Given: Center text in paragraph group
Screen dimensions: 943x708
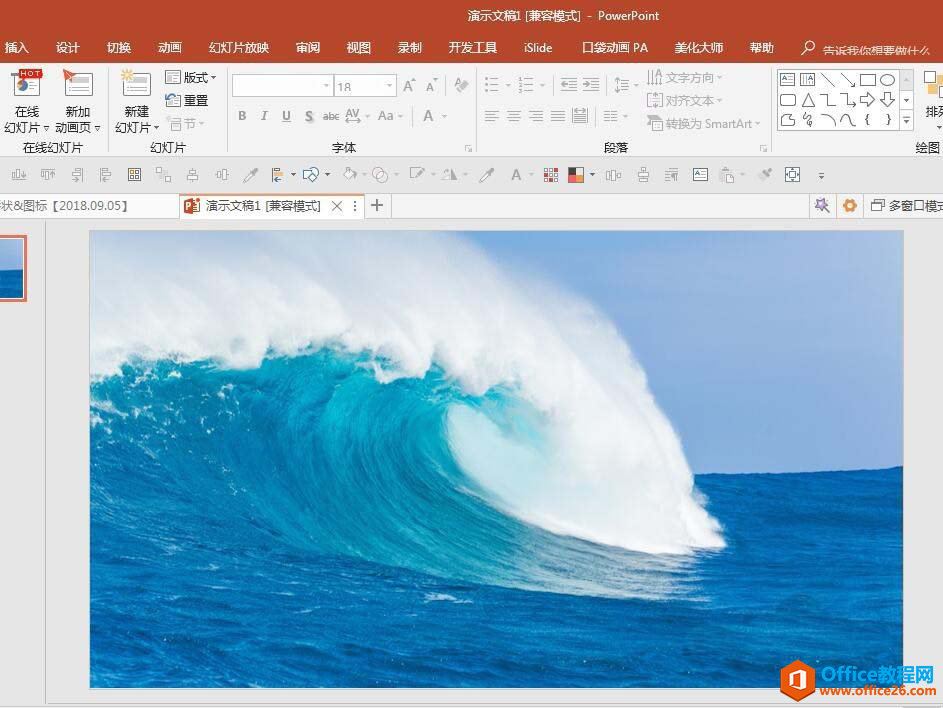Looking at the screenshot, I should coord(514,115).
